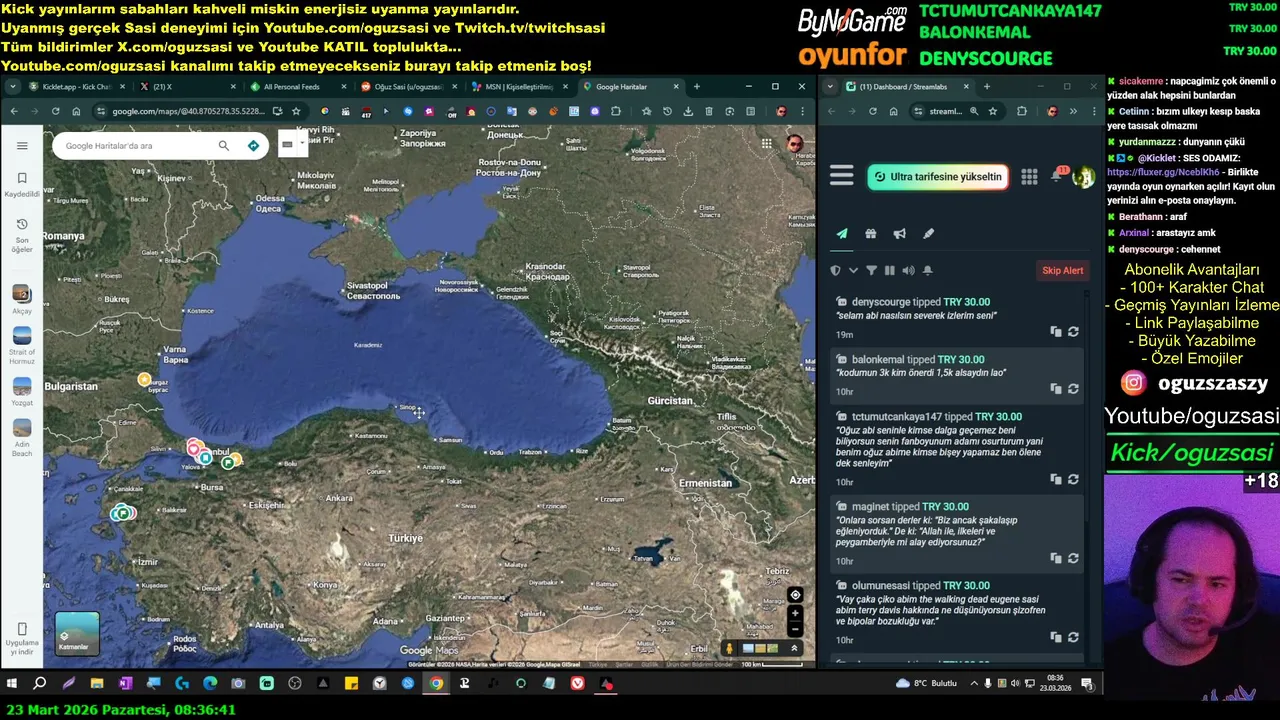Mute alerts with the speaker icon
This screenshot has width=1280, height=720.
[908, 270]
